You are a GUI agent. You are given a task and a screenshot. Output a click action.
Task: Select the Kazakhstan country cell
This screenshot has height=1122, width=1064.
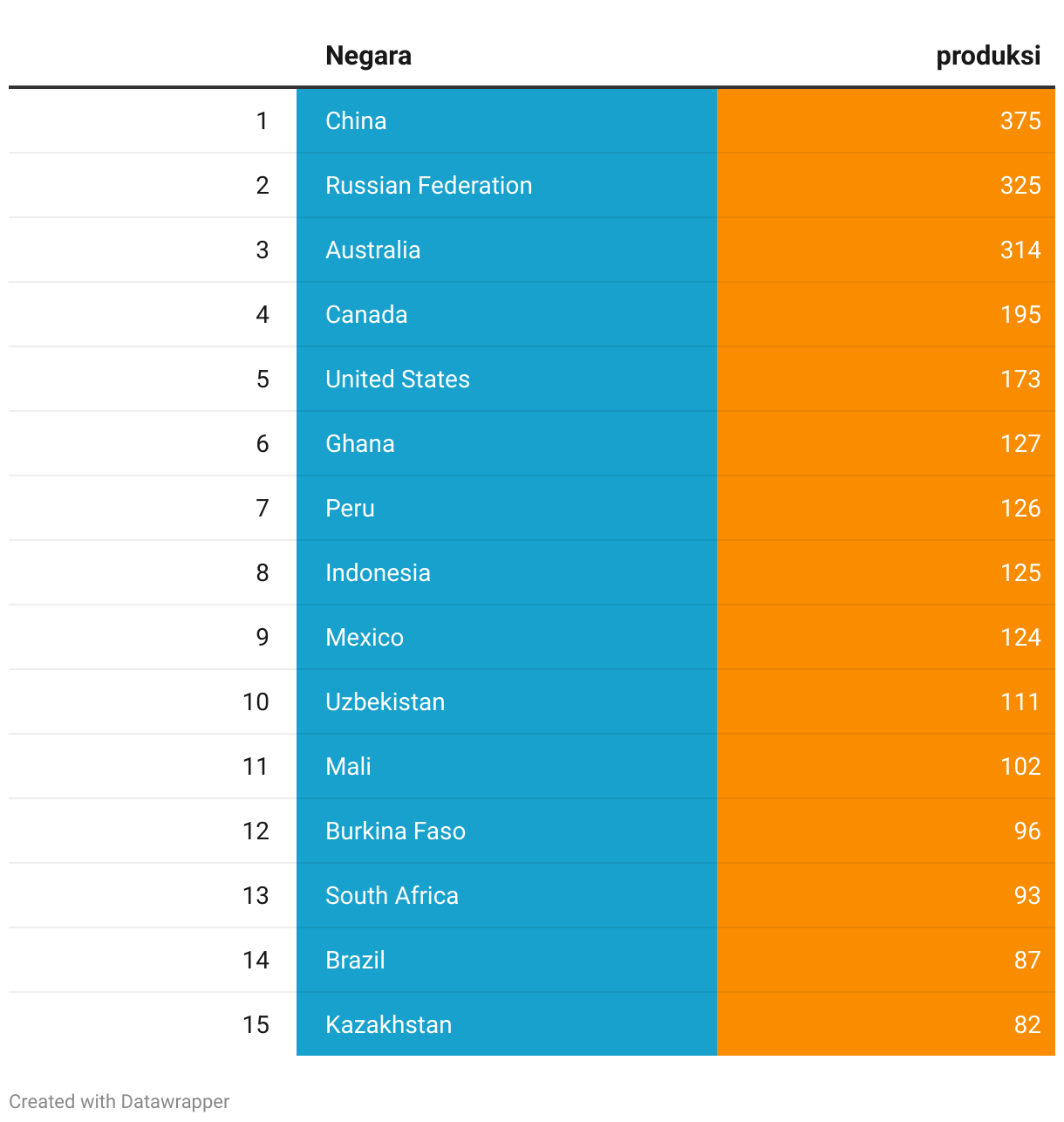tap(388, 1024)
